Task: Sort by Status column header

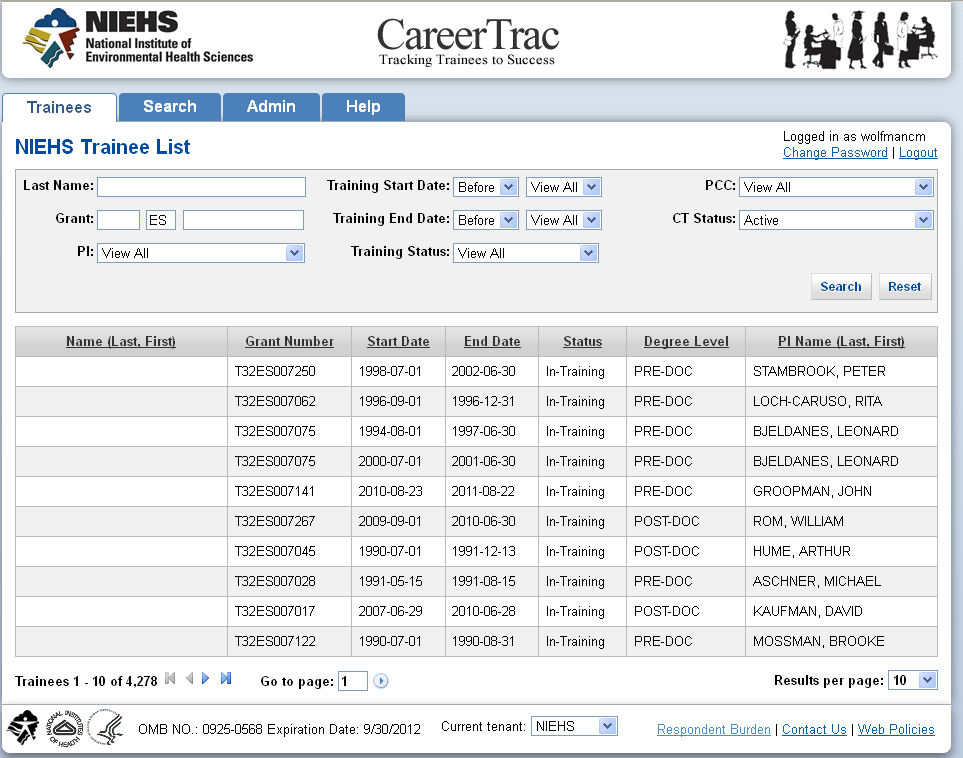Action: tap(582, 342)
